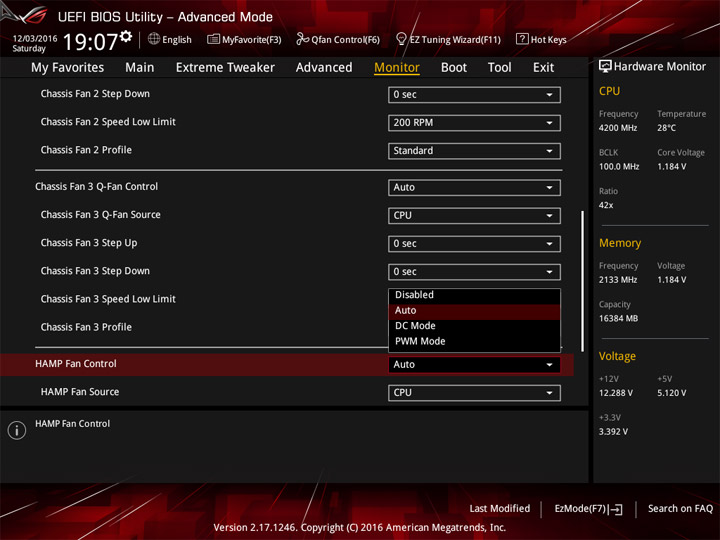
Task: Click the memory capacity value 16384 MB
Action: [618, 319]
